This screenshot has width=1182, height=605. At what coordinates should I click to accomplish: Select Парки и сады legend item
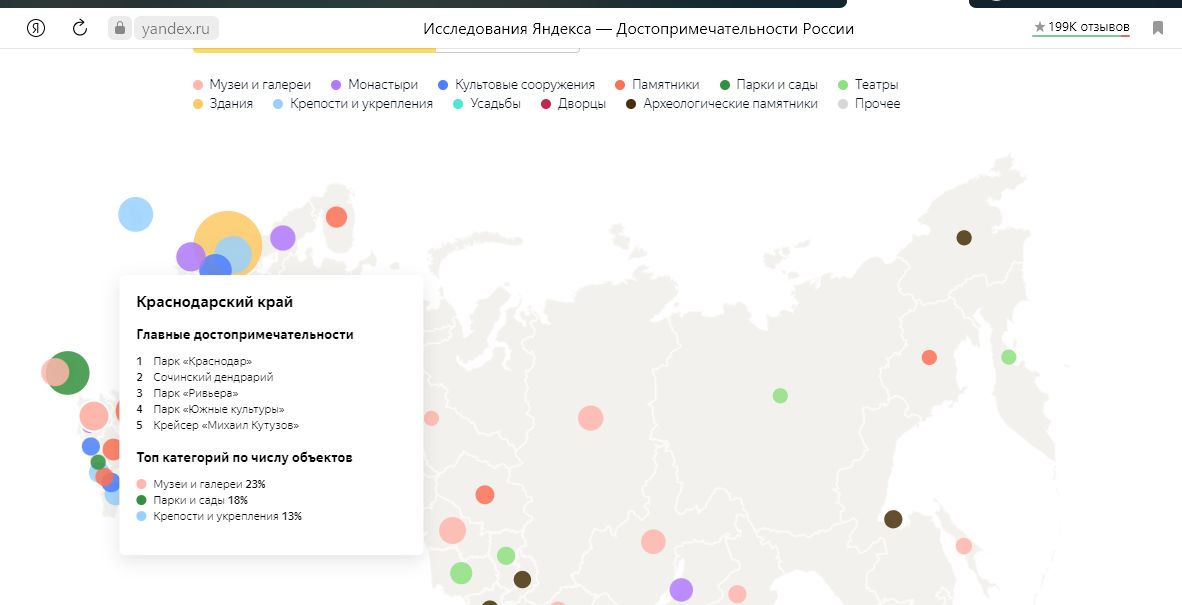coord(768,85)
